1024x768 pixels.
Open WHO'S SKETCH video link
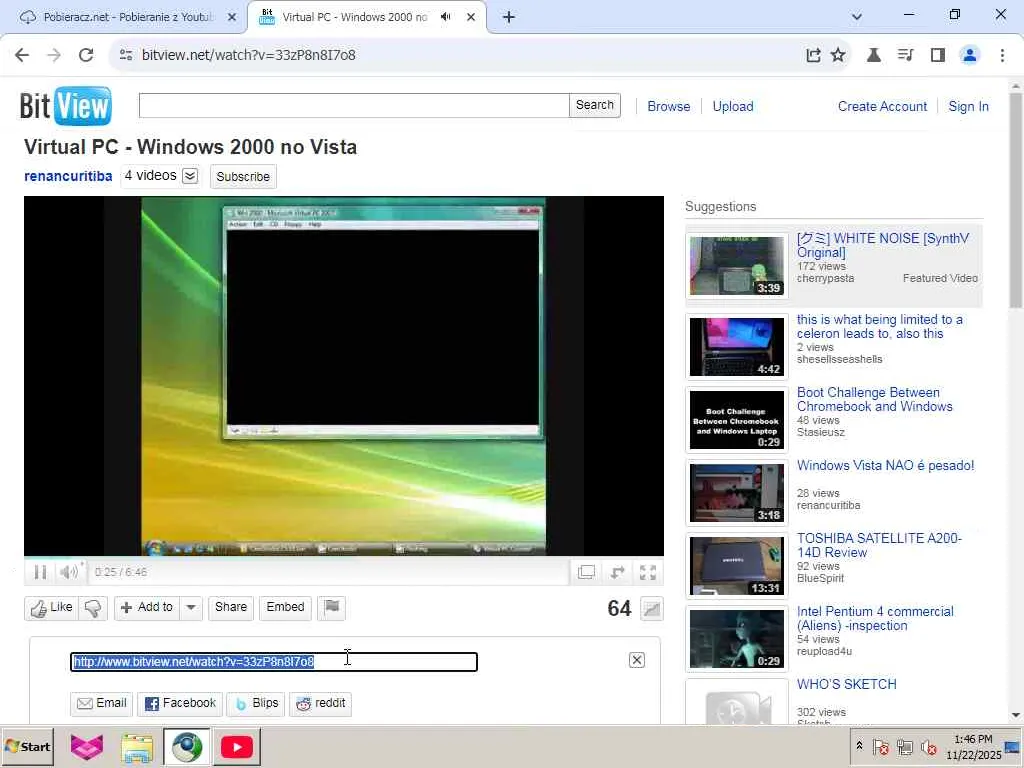[x=846, y=684]
